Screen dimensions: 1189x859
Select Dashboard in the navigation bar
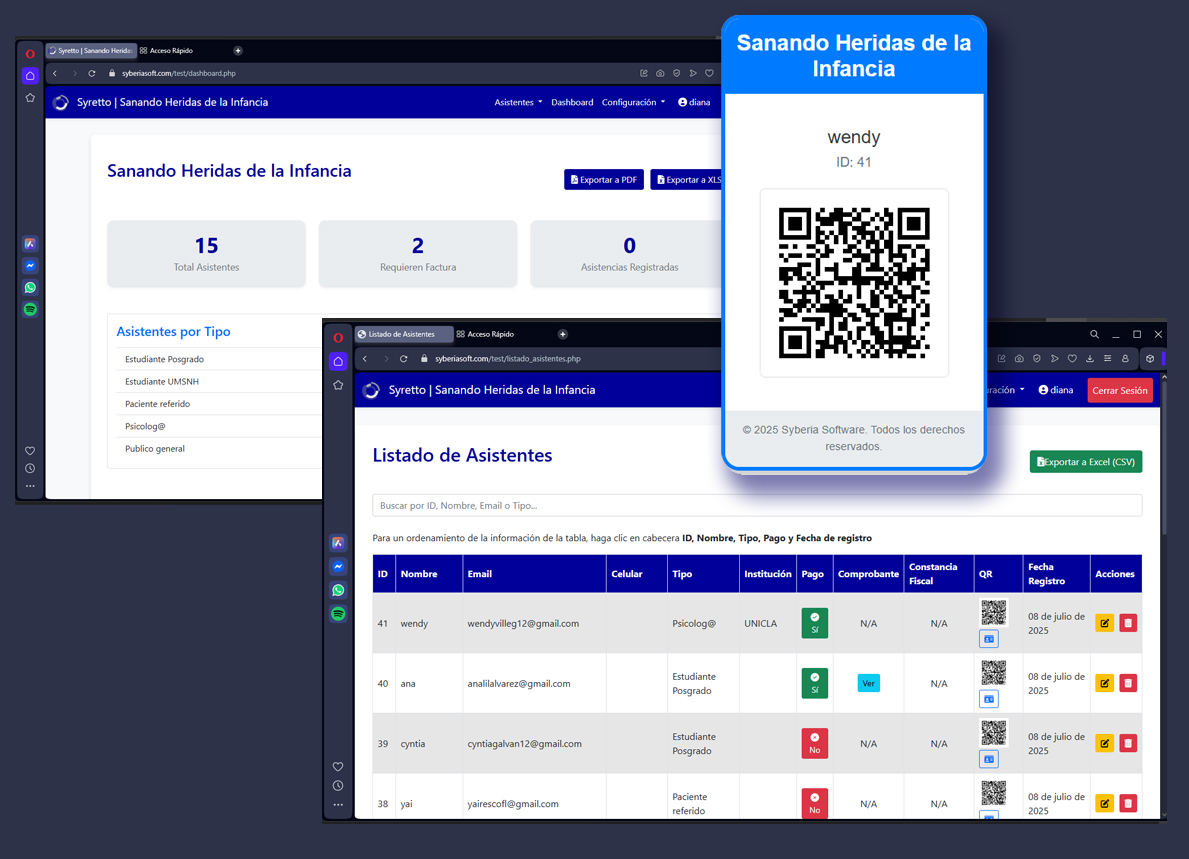click(x=572, y=101)
